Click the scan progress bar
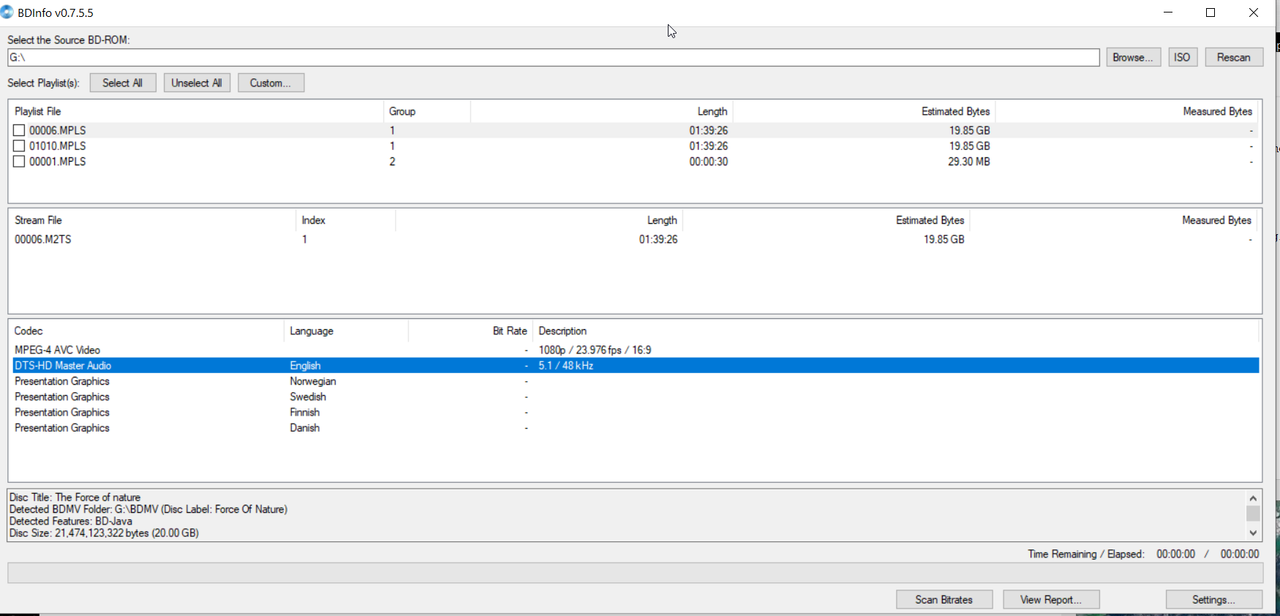This screenshot has width=1280, height=616. [634, 573]
